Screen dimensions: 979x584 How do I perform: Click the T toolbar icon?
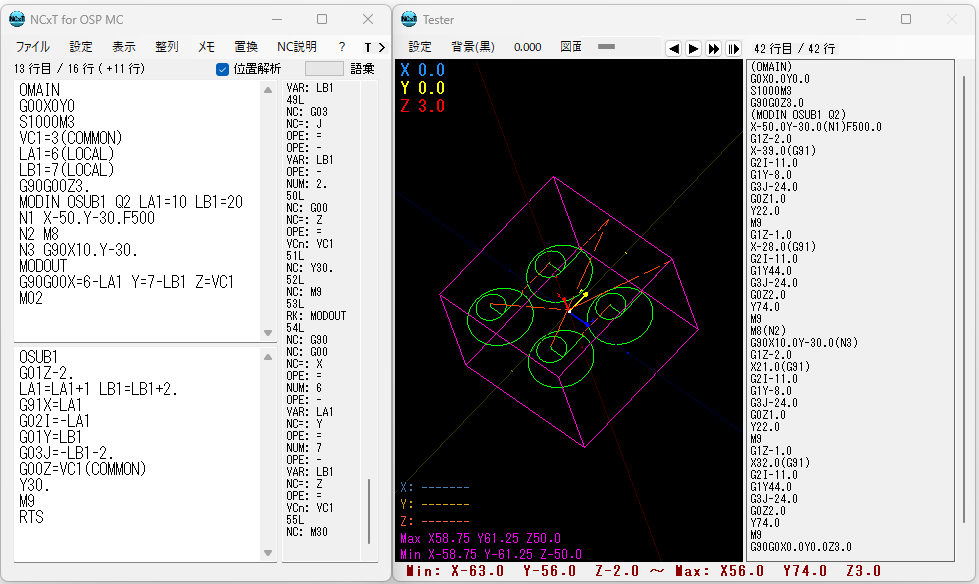coord(368,47)
